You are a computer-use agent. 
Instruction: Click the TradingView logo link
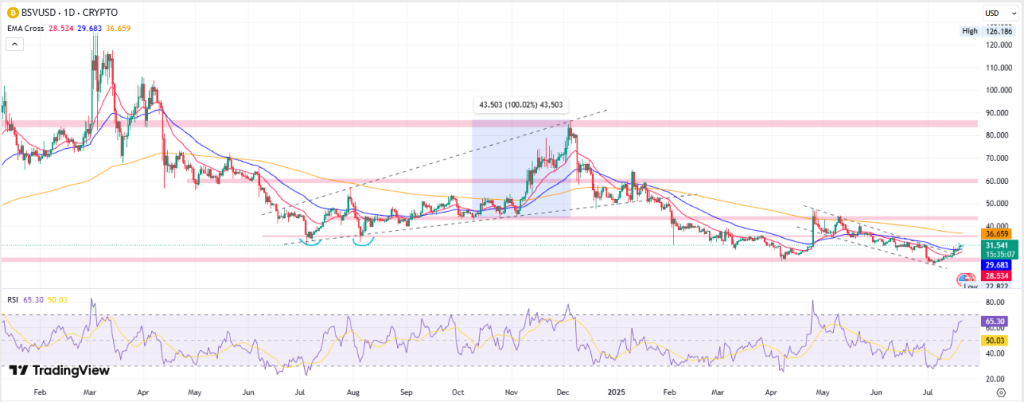59,371
